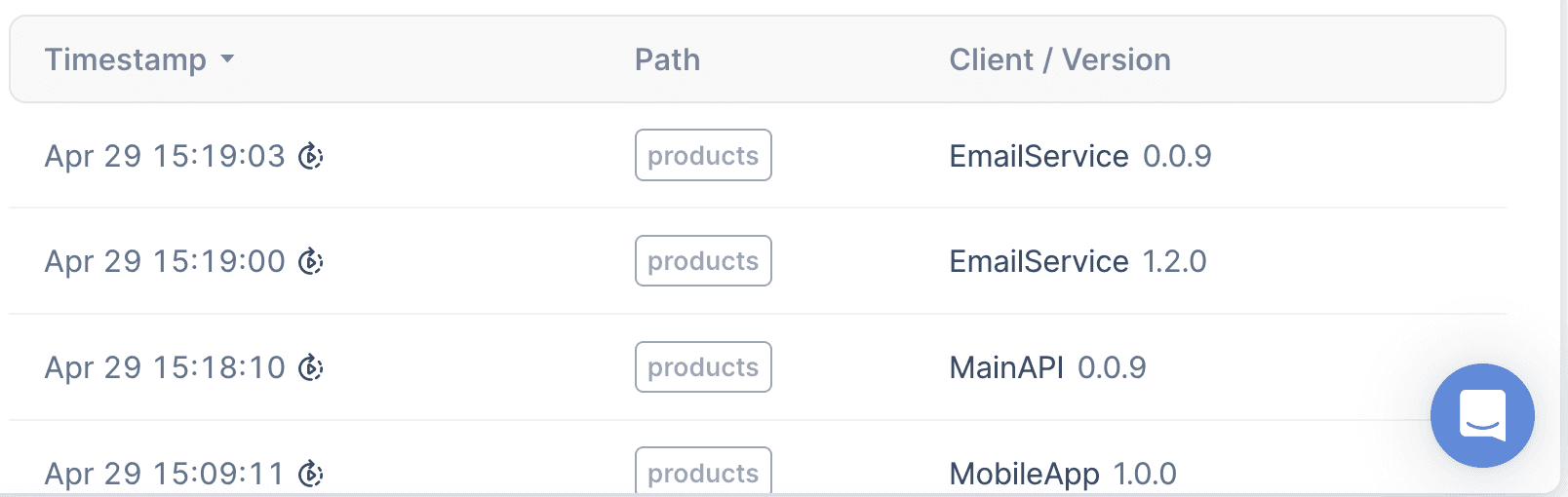Click the Timestamp column header
This screenshot has height=497, width=1568.
point(125,59)
